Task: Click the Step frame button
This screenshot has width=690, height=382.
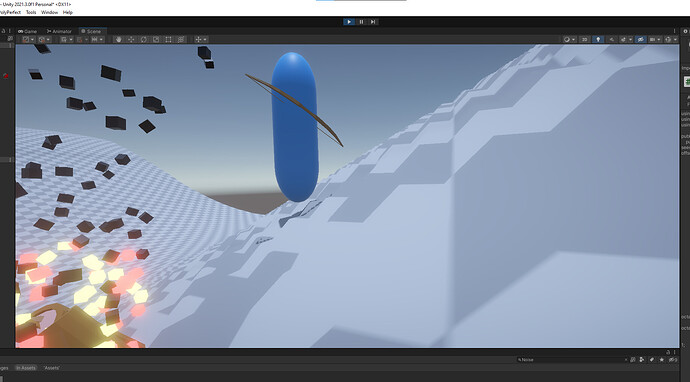Action: click(x=373, y=22)
